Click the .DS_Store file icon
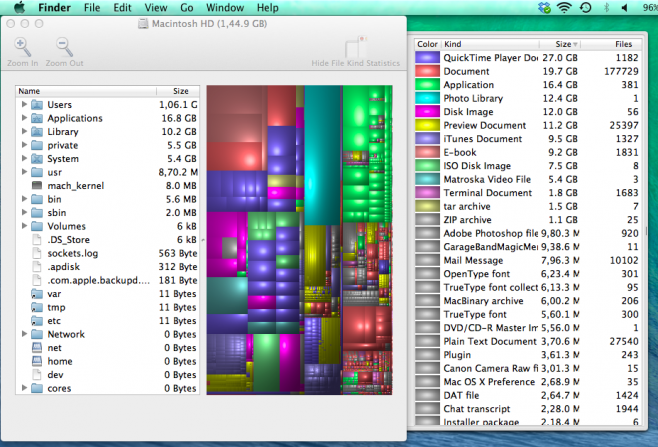 click(x=37, y=239)
